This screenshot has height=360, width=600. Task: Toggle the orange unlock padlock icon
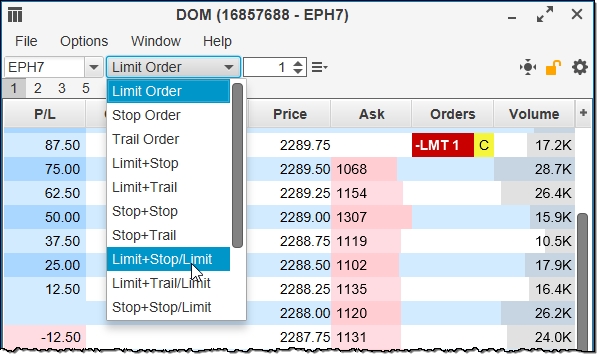click(553, 67)
